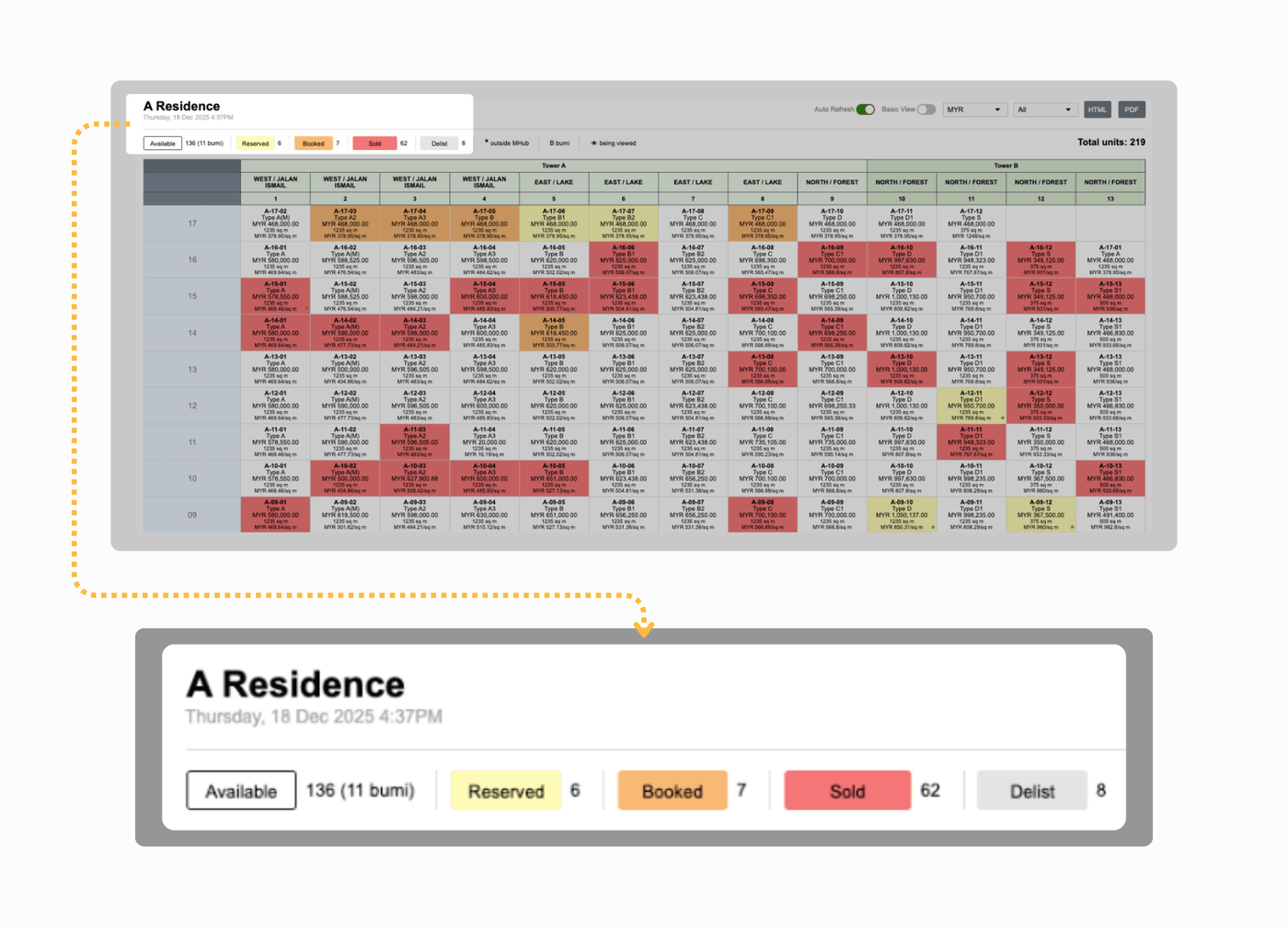Viewport: 1288px width, 927px height.
Task: Open booked unit A-14-05 cell
Action: tap(554, 333)
